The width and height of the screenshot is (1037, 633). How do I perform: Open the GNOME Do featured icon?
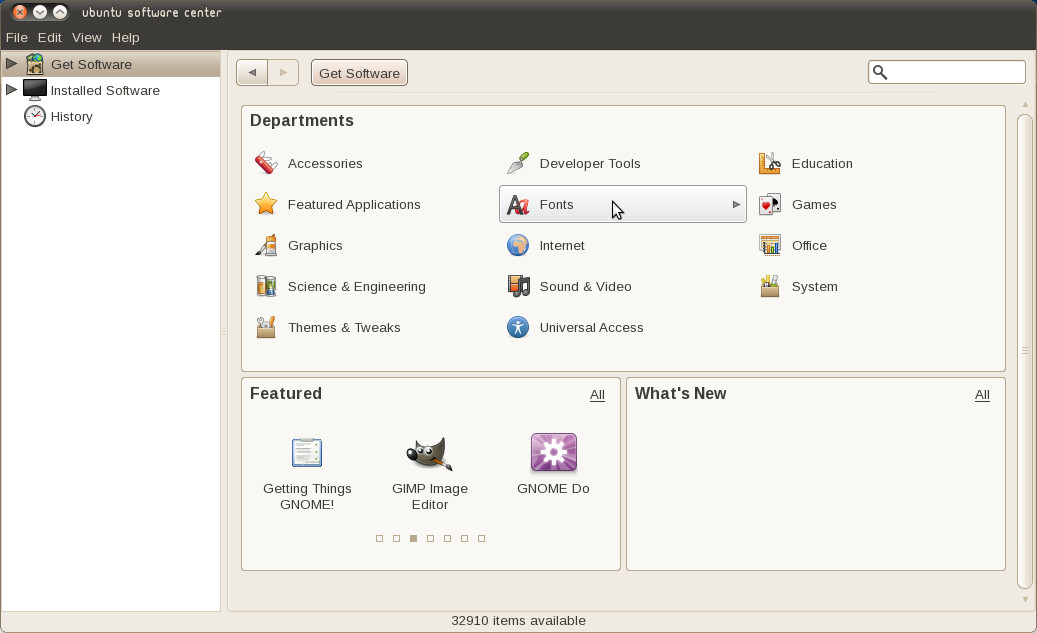point(554,452)
